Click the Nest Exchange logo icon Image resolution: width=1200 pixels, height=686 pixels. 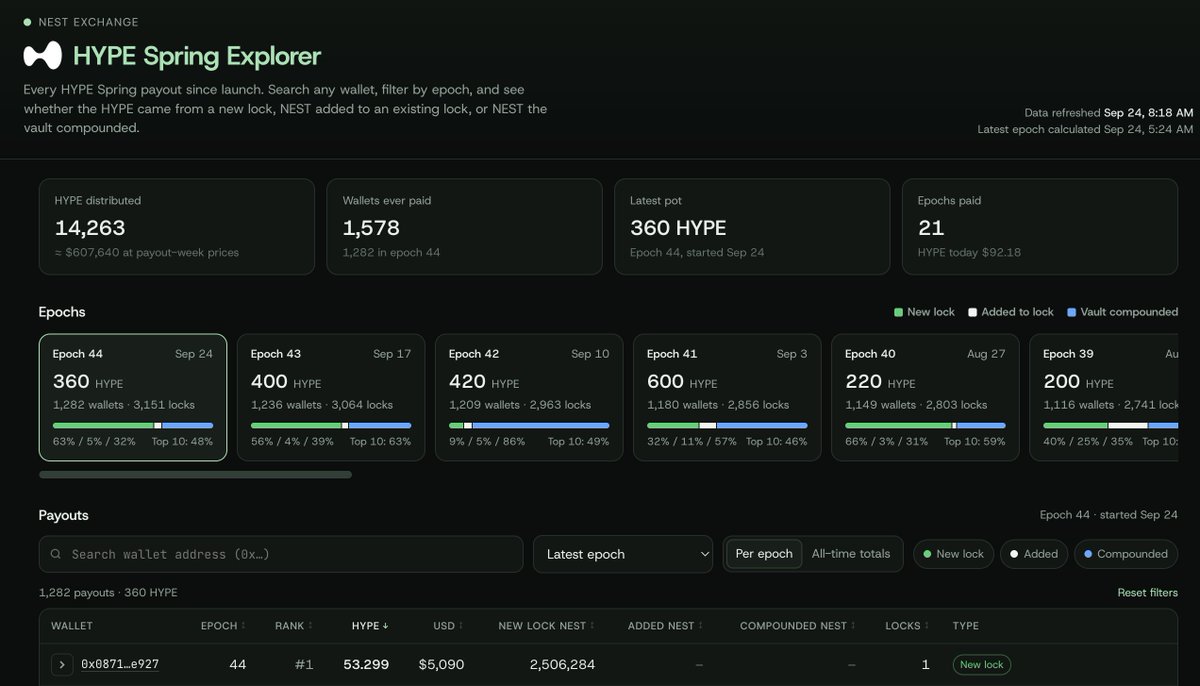pos(42,55)
